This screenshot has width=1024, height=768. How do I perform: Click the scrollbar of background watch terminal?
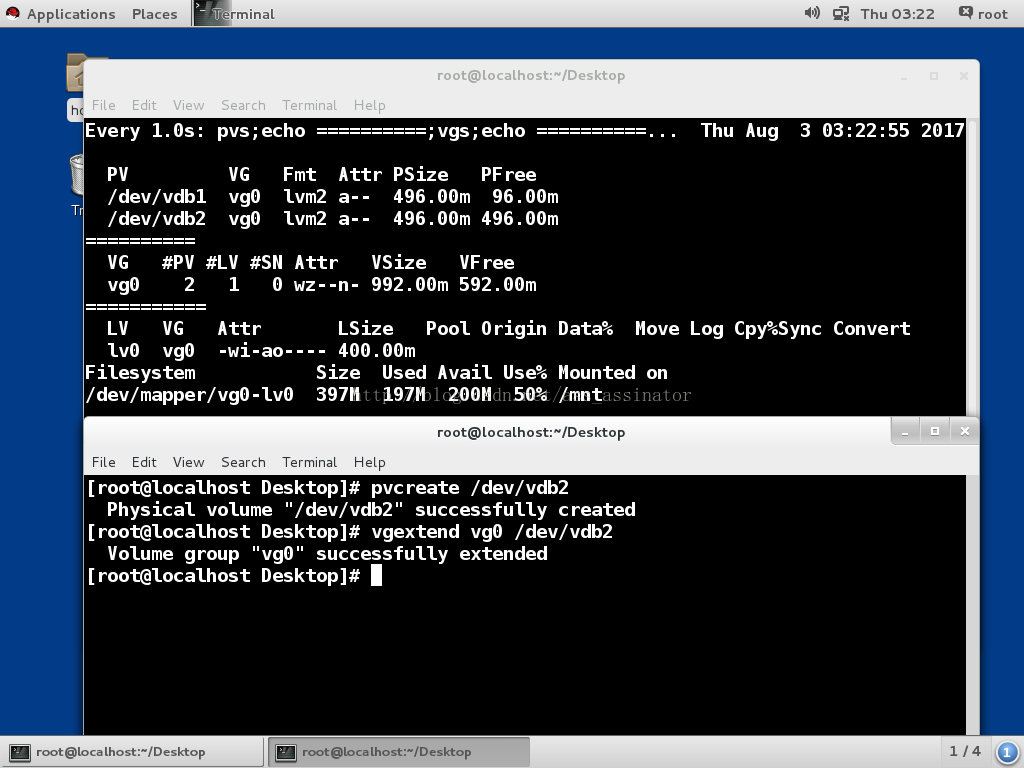click(972, 266)
